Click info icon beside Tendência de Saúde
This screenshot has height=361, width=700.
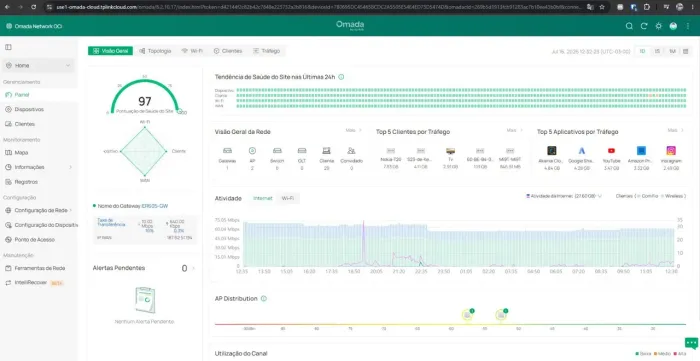[341, 77]
